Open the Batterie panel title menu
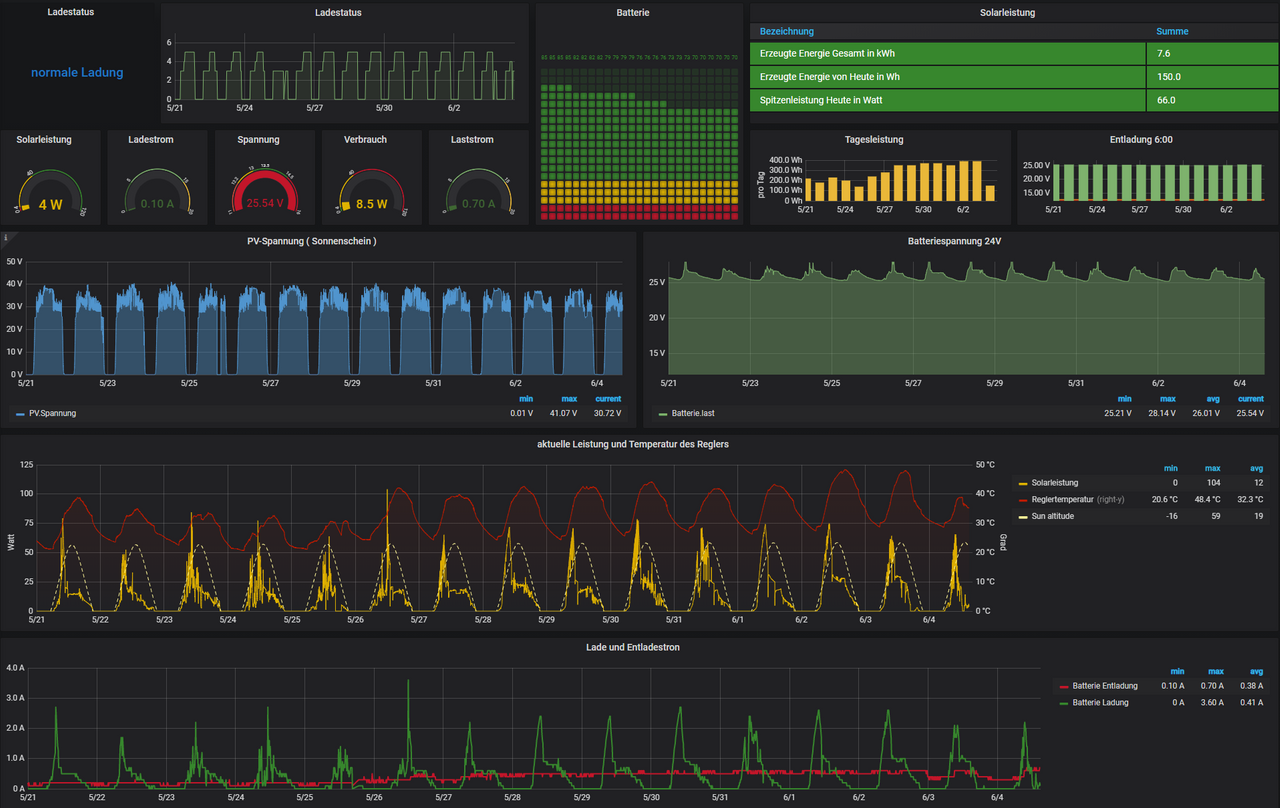The image size is (1280, 808). tap(632, 13)
